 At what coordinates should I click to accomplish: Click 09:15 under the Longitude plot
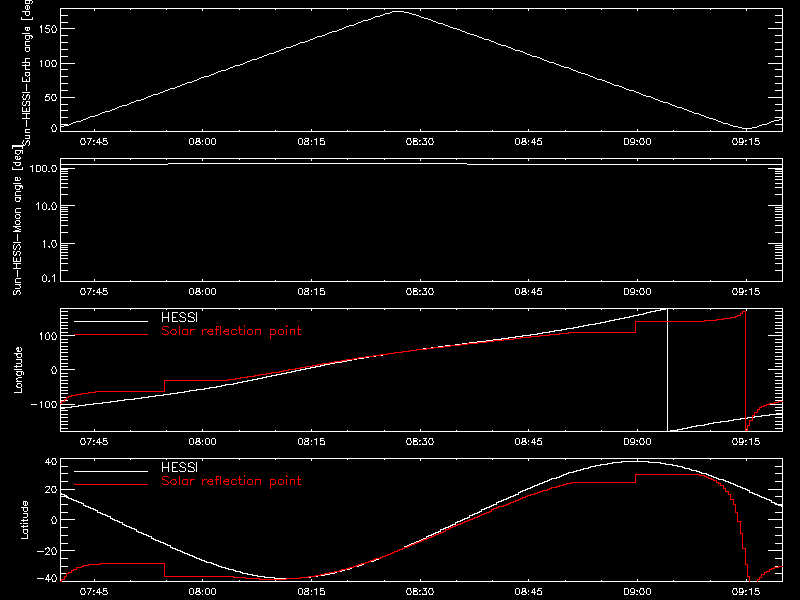coord(746,442)
